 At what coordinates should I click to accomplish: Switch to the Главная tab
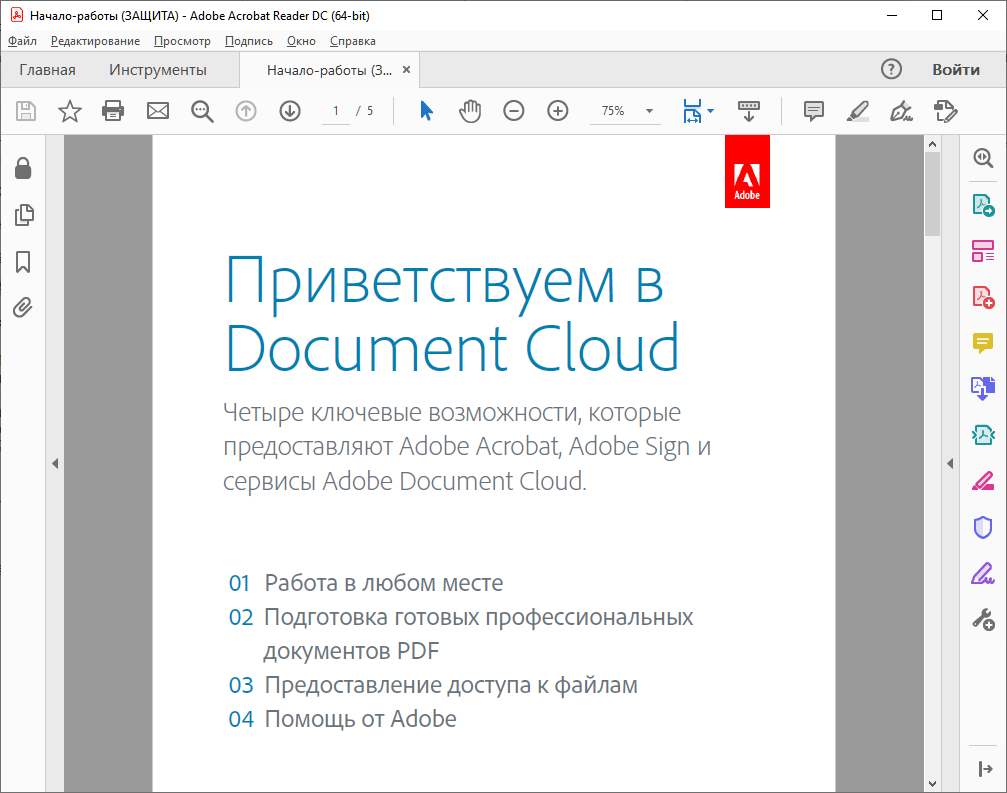click(48, 70)
